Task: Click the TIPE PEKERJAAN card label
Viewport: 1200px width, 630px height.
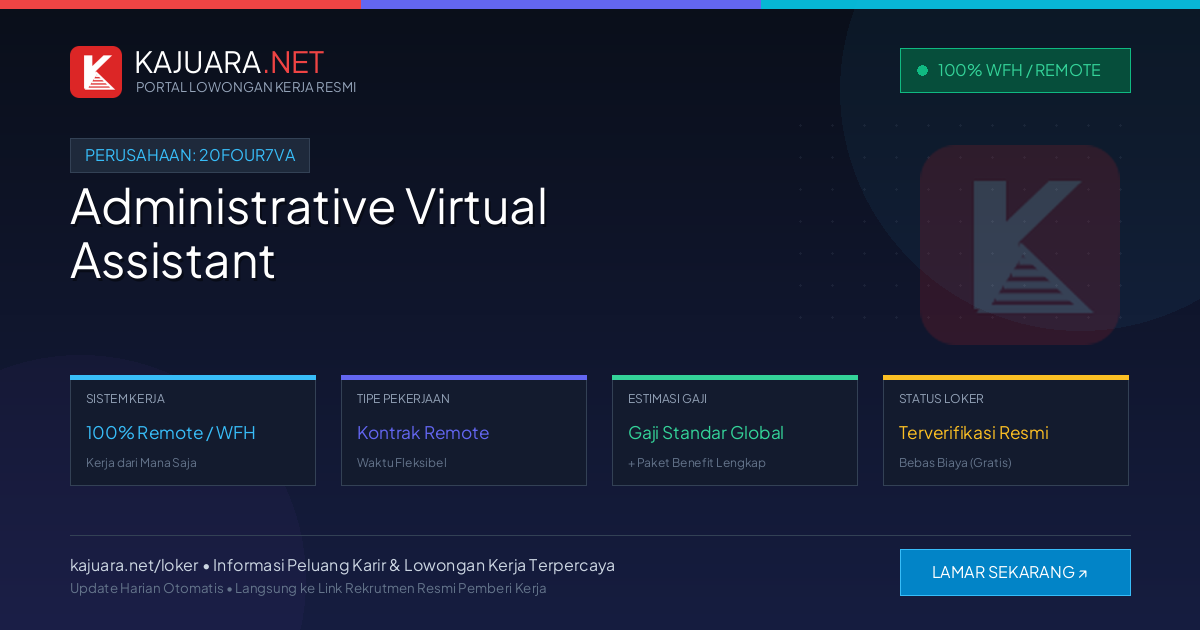Action: point(403,398)
